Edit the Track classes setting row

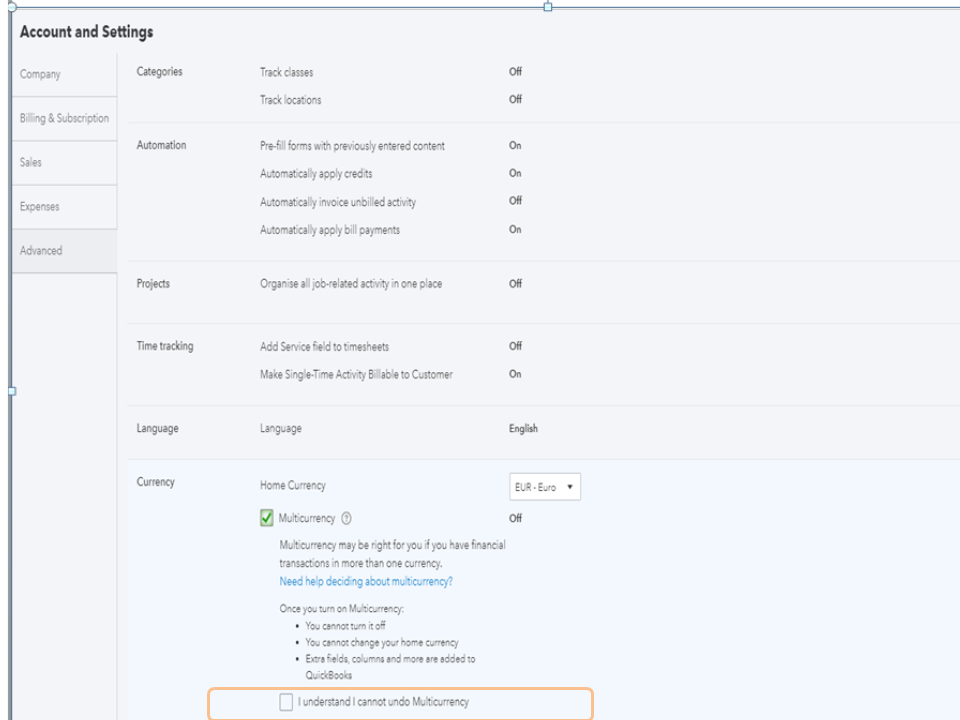(286, 72)
